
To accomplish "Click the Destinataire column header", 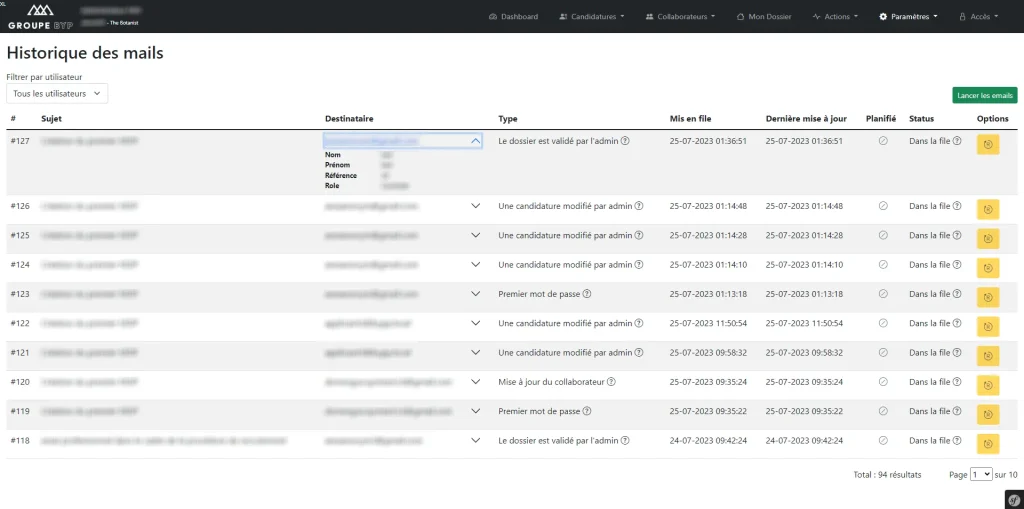I will coord(349,119).
